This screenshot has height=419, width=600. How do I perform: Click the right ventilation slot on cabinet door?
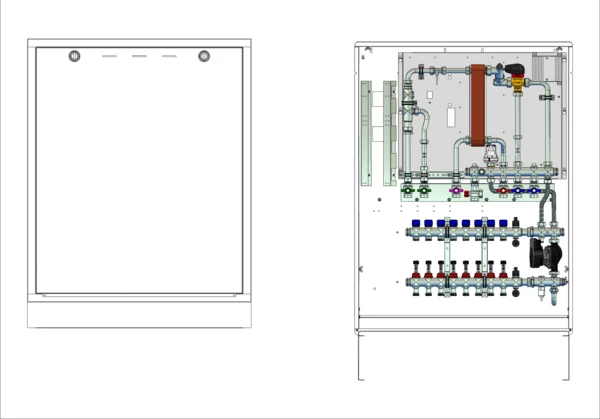[169, 56]
